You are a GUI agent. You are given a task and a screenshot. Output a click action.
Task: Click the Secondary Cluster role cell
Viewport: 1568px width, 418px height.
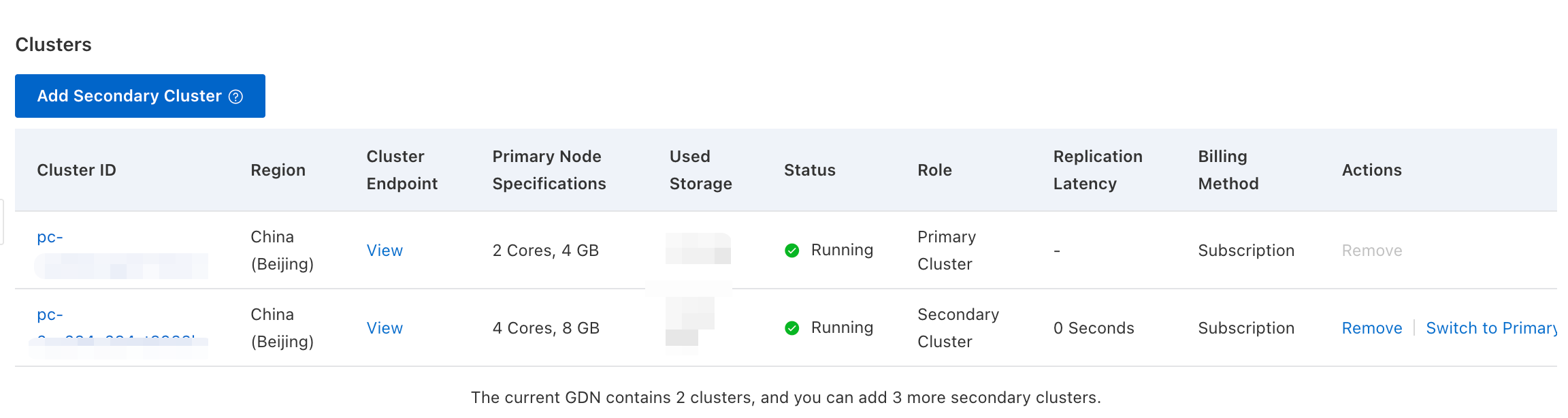click(x=958, y=328)
